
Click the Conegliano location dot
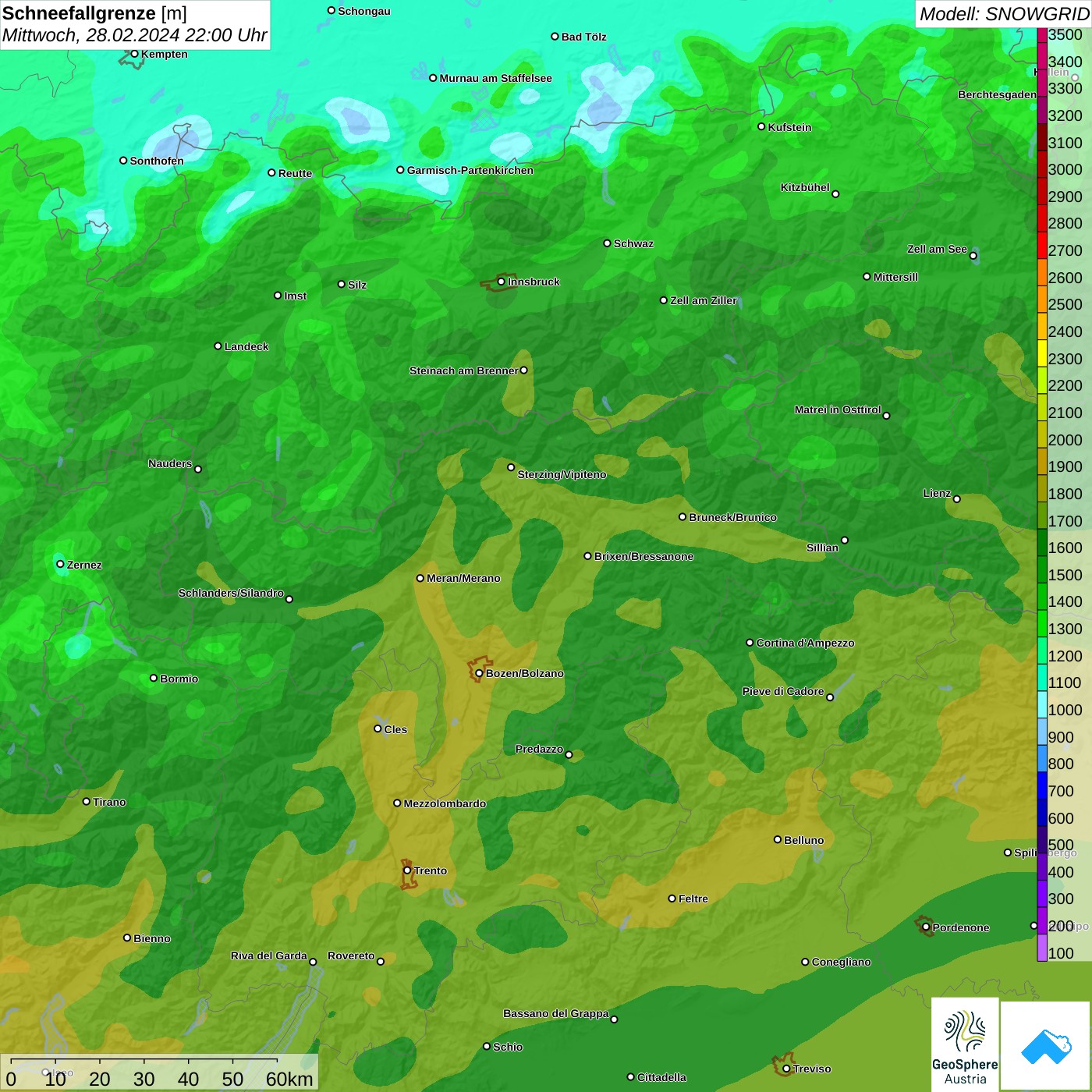tap(805, 962)
